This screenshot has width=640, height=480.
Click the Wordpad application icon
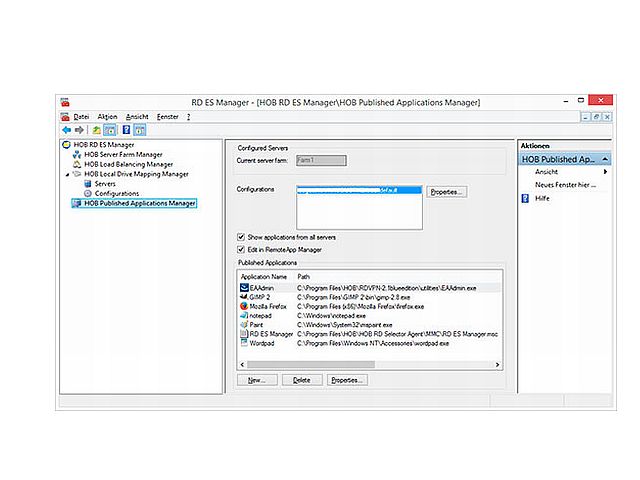tap(244, 343)
